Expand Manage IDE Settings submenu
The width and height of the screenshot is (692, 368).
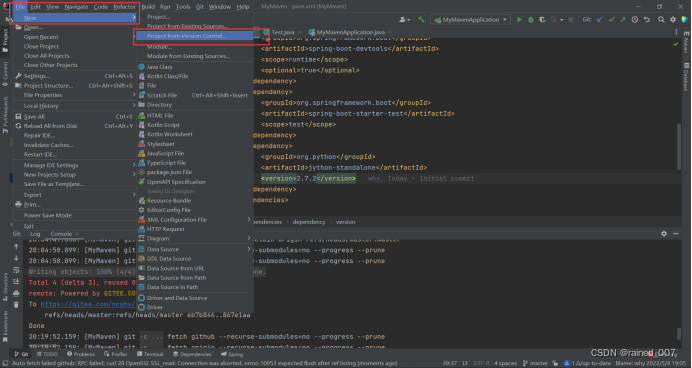click(75, 165)
